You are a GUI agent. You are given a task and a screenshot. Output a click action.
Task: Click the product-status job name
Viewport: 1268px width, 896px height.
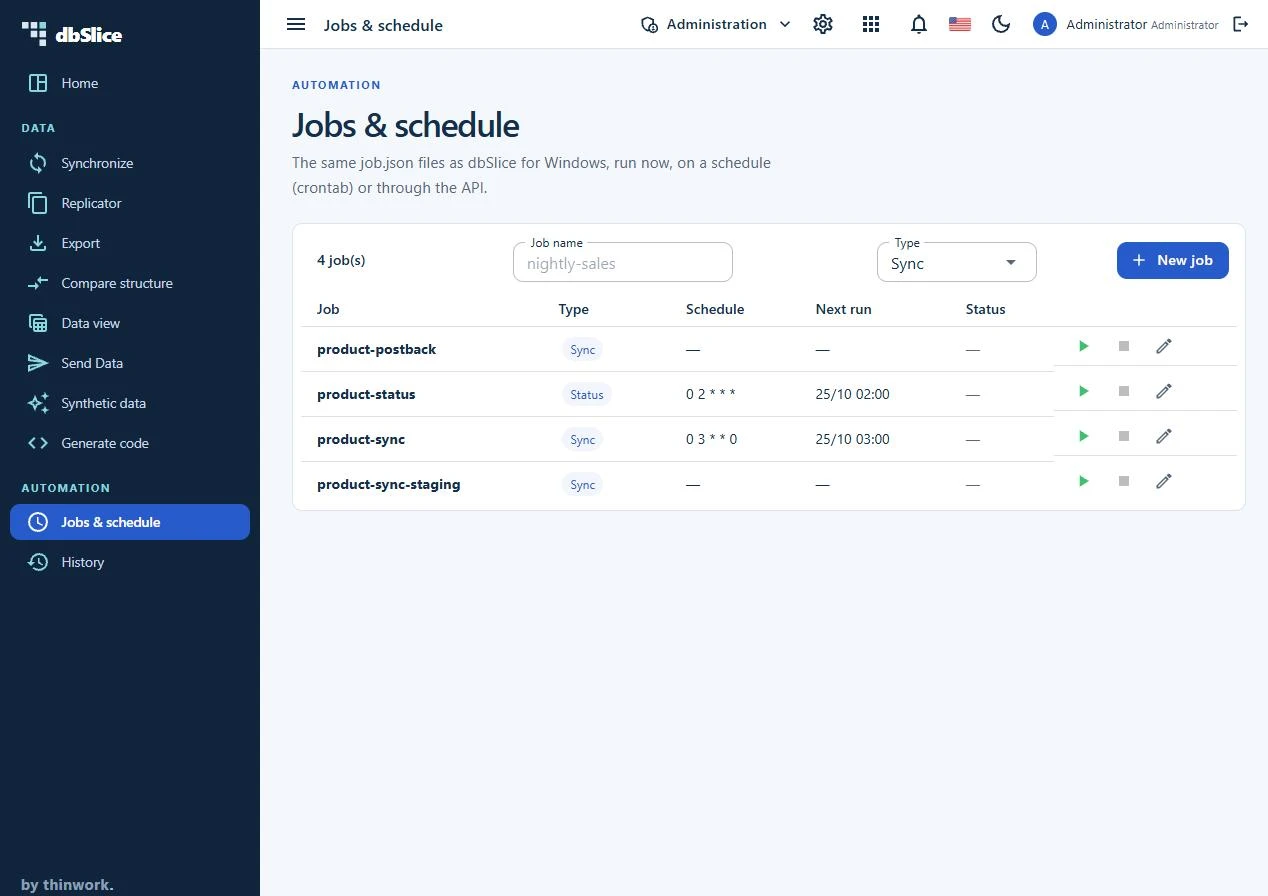pos(366,394)
